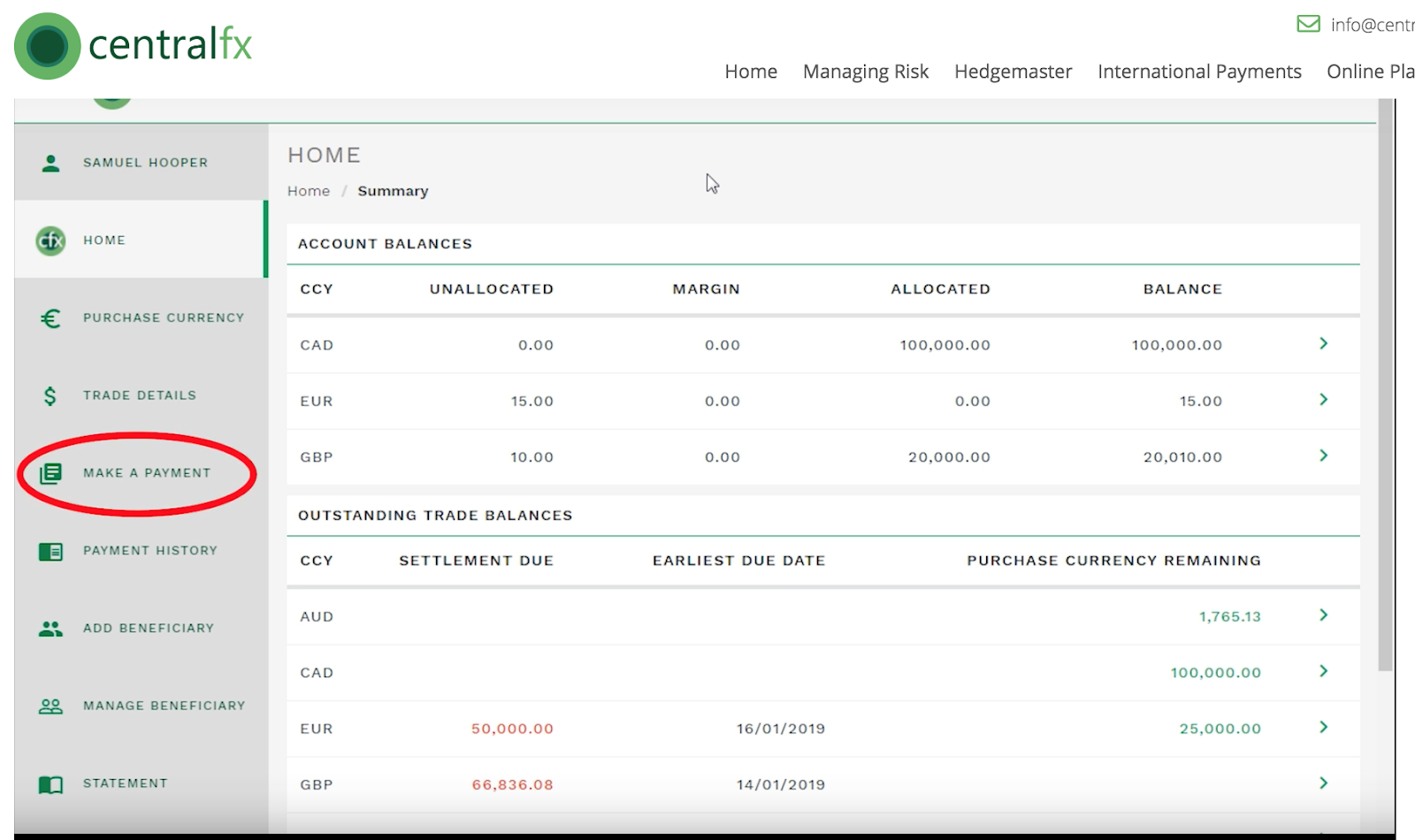This screenshot has width=1415, height=840.
Task: Click the dollar Trade Details icon
Action: (x=50, y=396)
